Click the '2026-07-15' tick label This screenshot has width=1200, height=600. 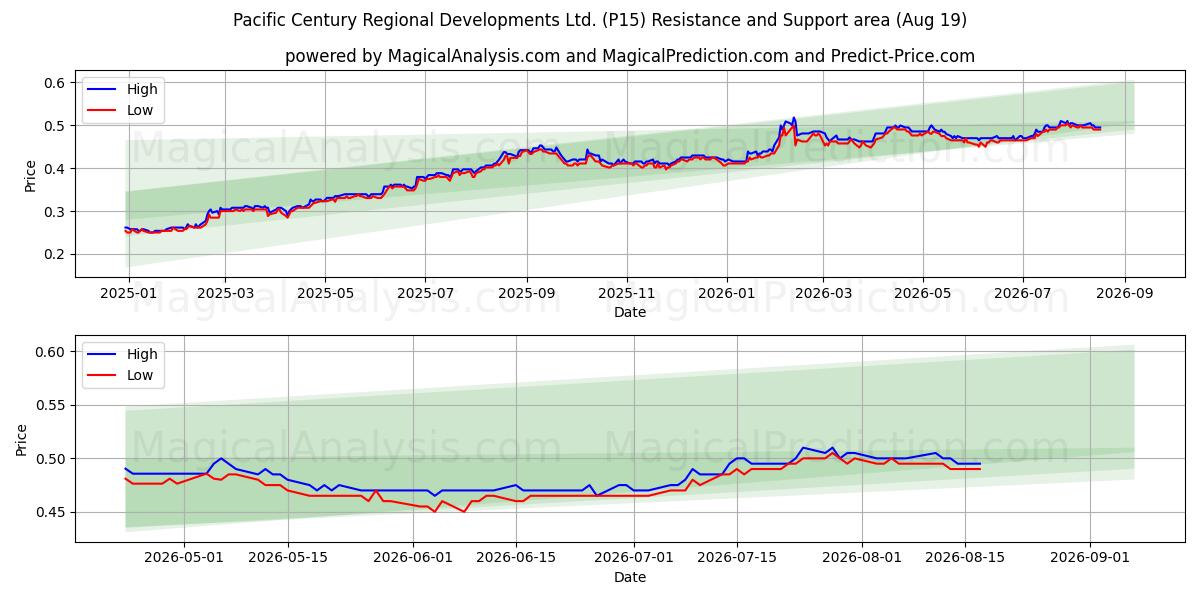(x=737, y=559)
